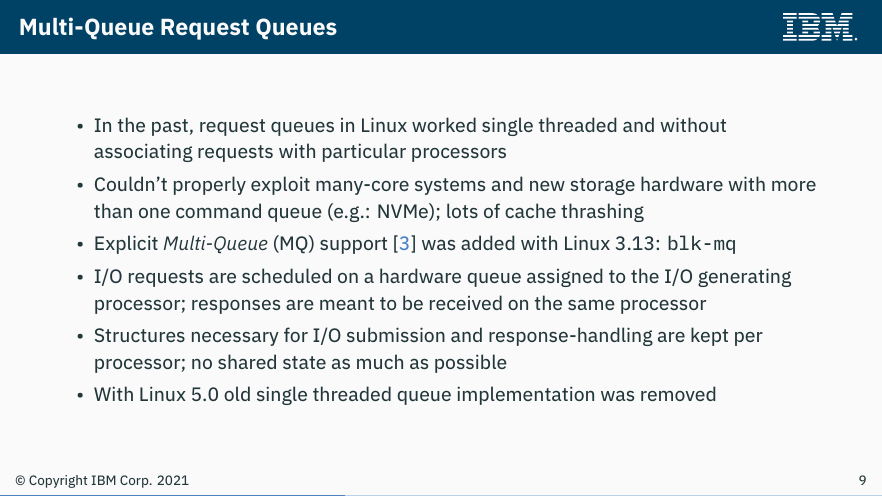Select the blk-mq monospace text

pyautogui.click(x=701, y=244)
